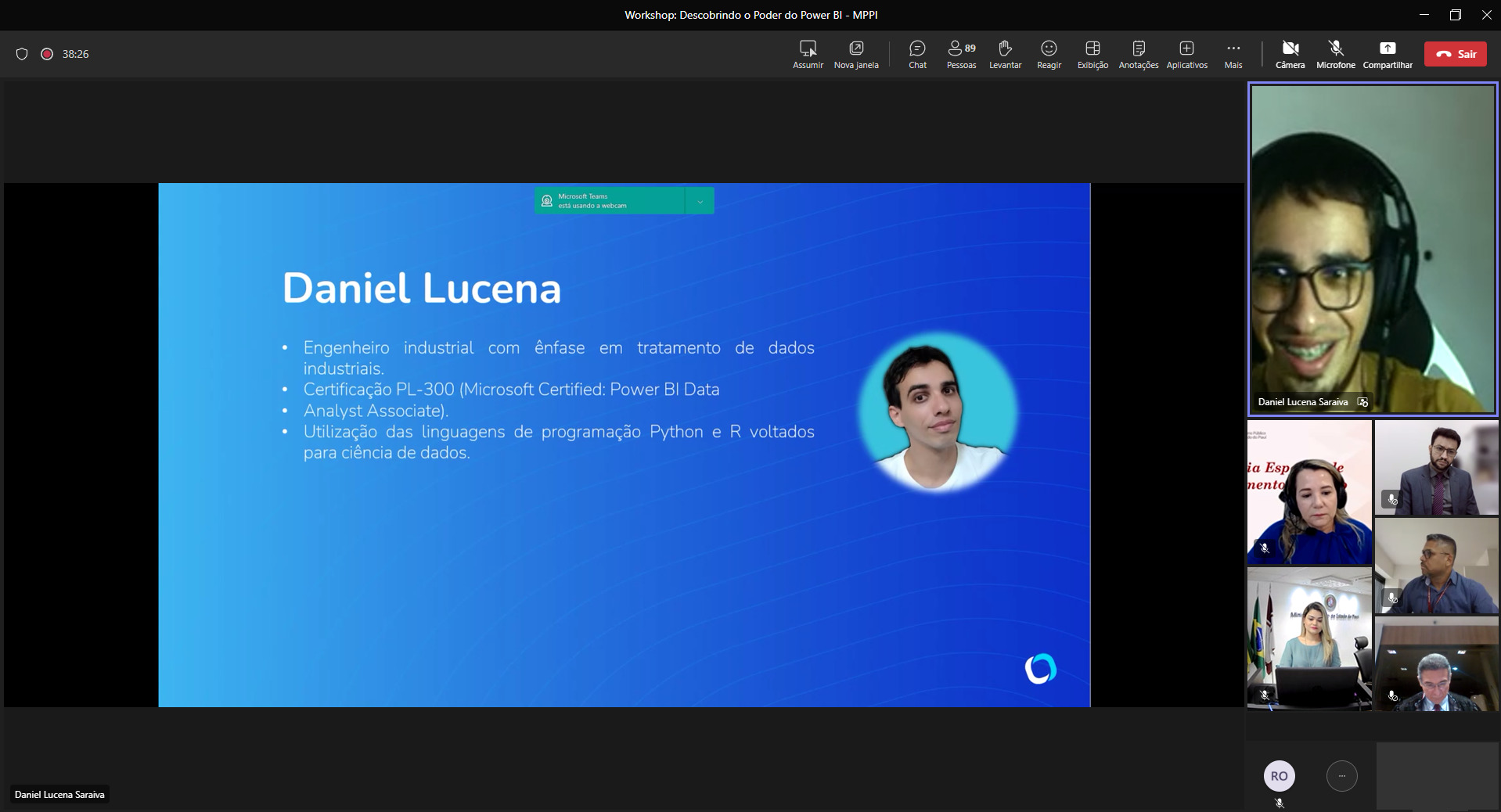Open more participants ellipsis button
This screenshot has width=1501, height=812.
click(1342, 776)
